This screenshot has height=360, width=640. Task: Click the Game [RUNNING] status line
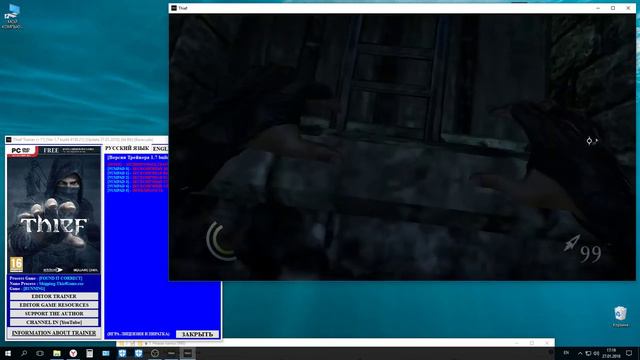(27, 288)
